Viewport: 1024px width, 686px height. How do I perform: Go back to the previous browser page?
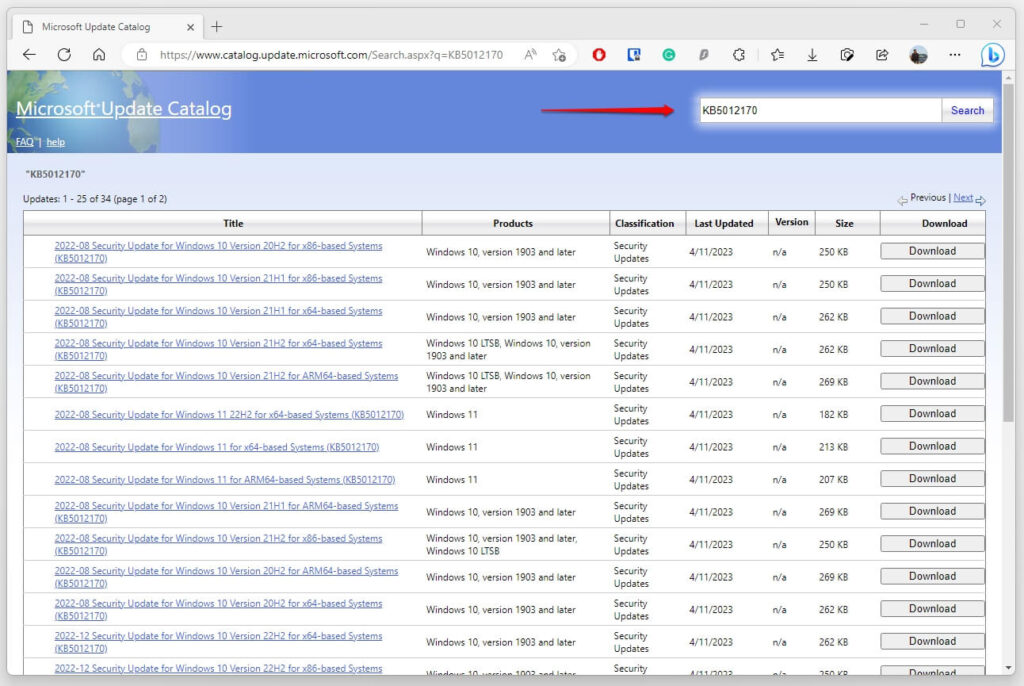[x=29, y=55]
